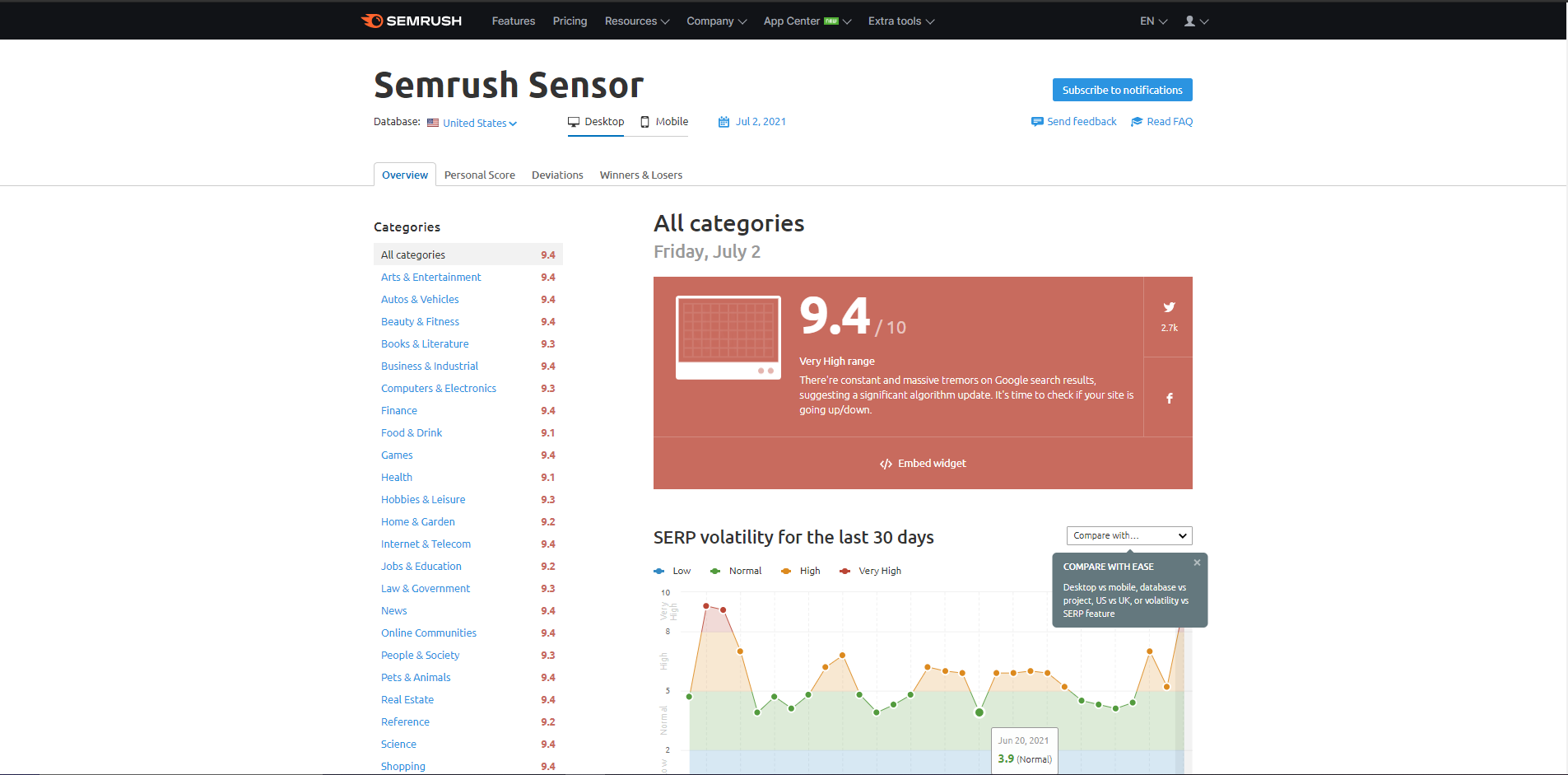Viewport: 1568px width, 775px height.
Task: Open the News category
Action: click(394, 611)
